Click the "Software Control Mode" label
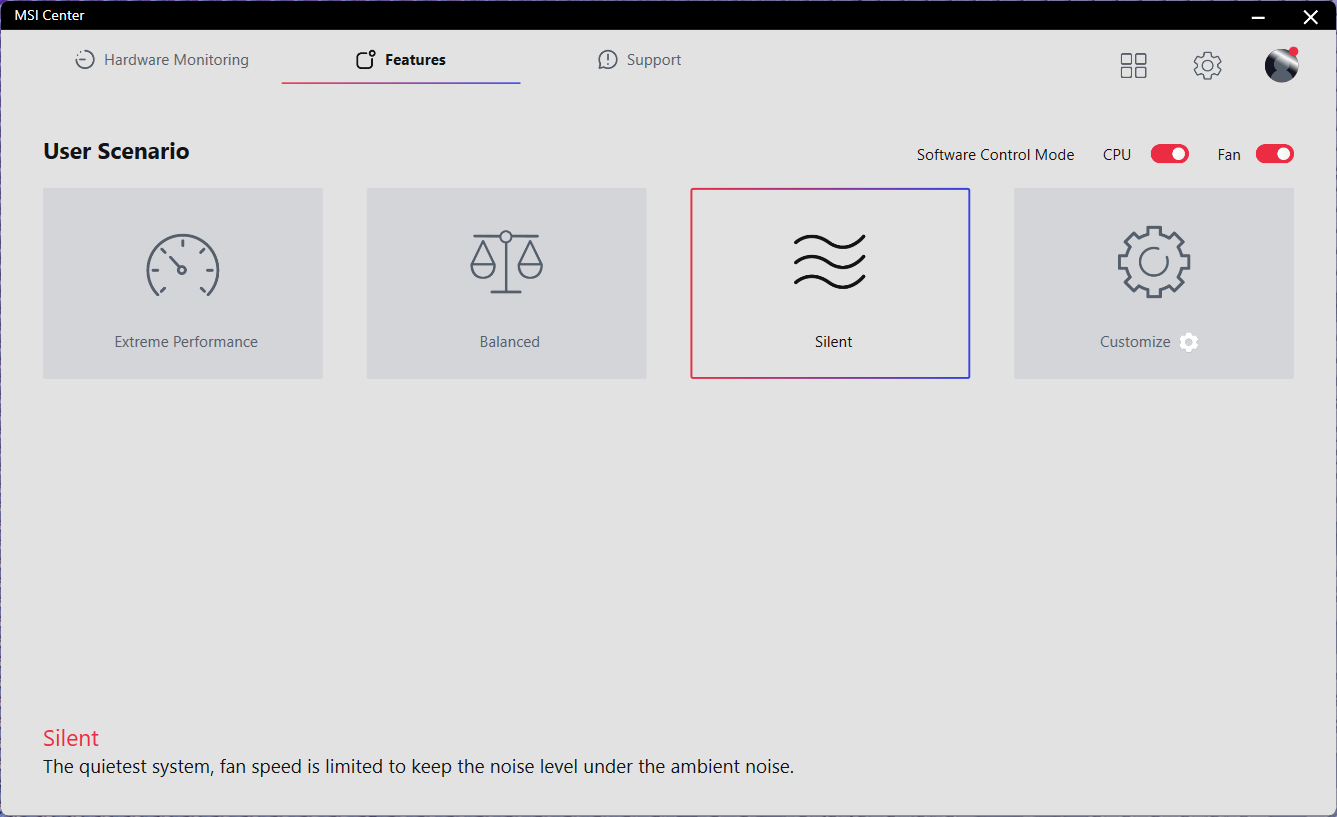Viewport: 1337px width, 817px height. pyautogui.click(x=995, y=155)
